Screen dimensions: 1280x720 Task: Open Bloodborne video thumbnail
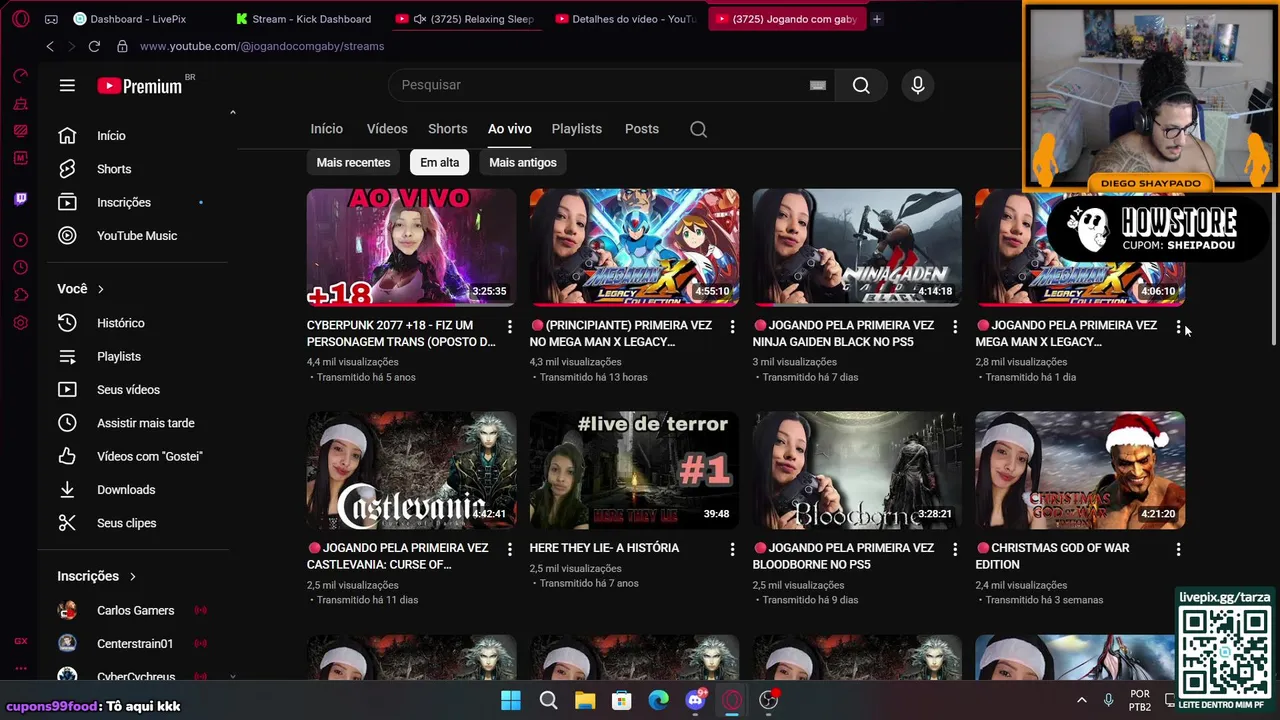click(858, 470)
